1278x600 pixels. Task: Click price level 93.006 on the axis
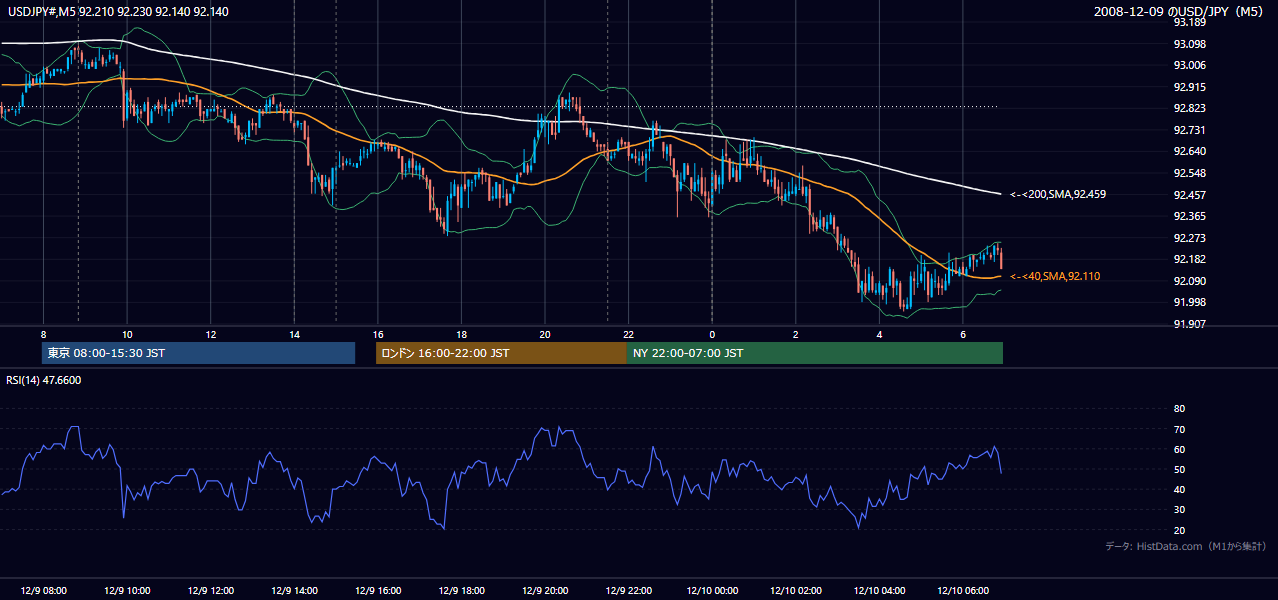(1189, 65)
